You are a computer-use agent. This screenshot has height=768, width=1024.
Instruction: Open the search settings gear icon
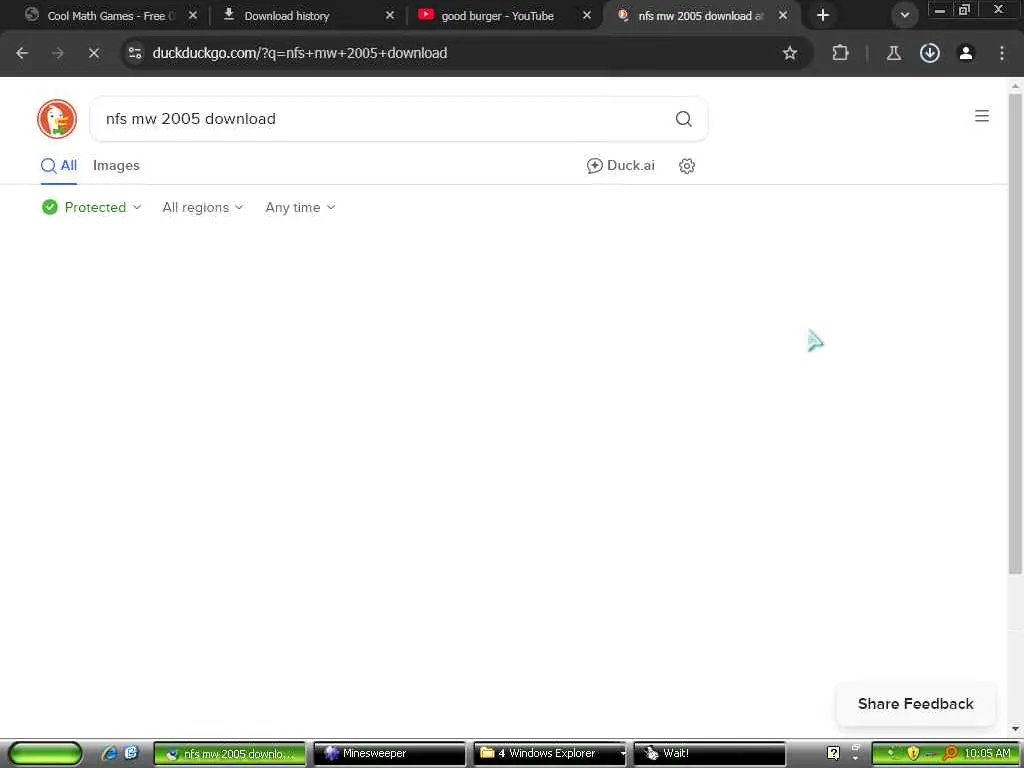[686, 166]
